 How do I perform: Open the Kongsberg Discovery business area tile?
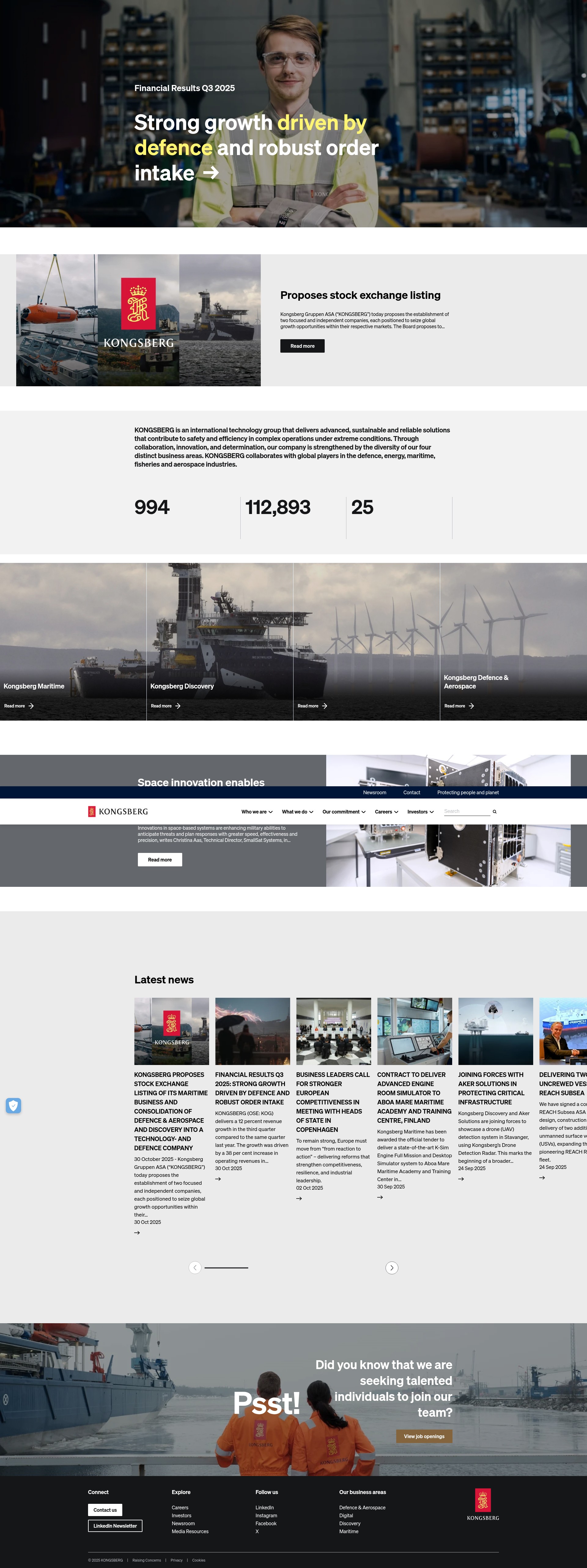(x=220, y=641)
